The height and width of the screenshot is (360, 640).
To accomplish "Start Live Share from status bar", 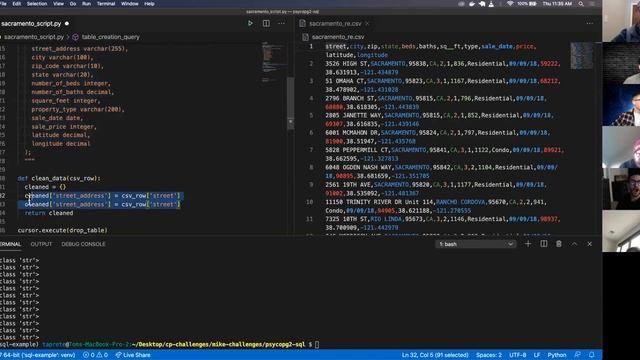I will coord(133,355).
